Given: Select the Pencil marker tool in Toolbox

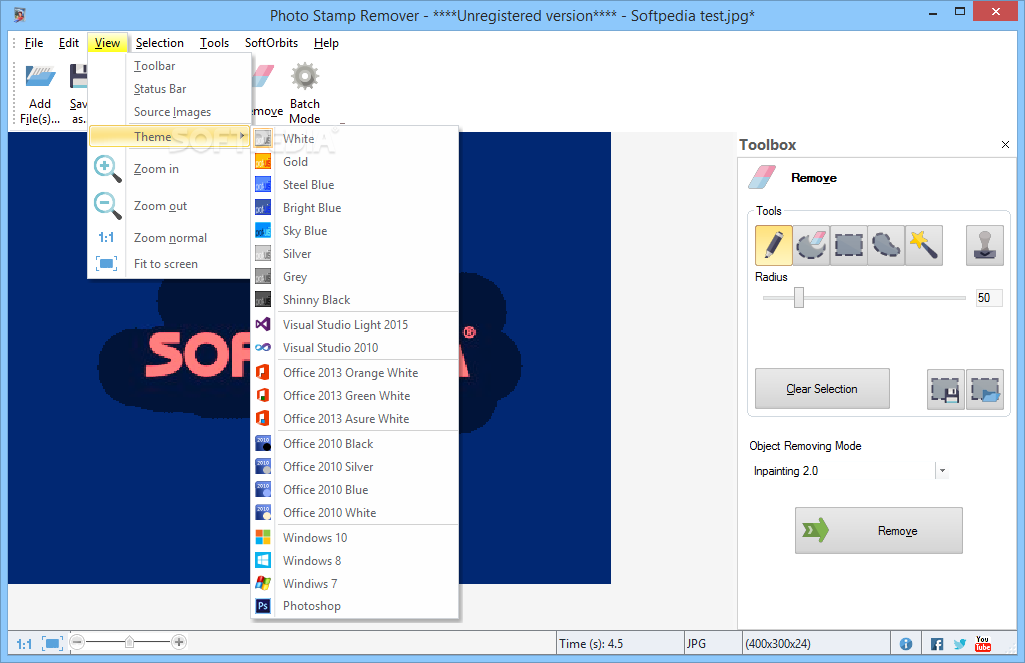Looking at the screenshot, I should pyautogui.click(x=773, y=245).
